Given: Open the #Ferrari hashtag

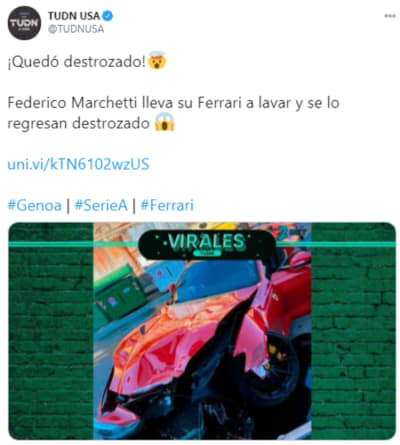Looking at the screenshot, I should tap(167, 205).
